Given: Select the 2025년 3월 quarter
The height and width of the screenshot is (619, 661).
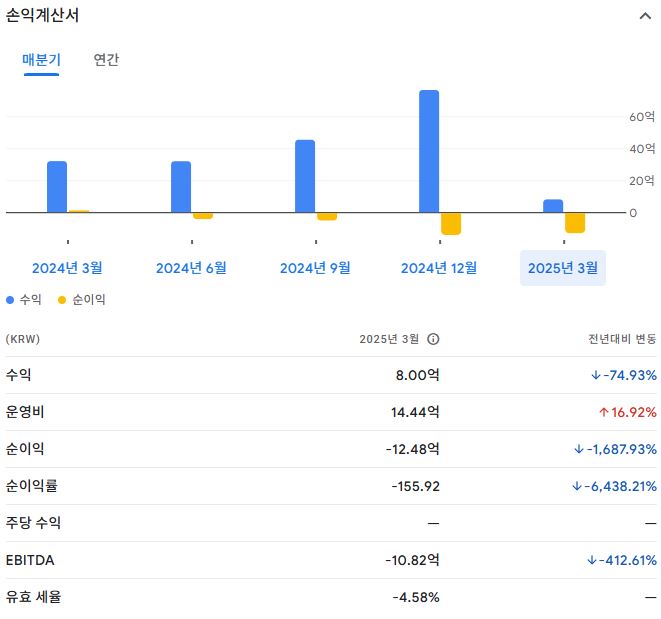Looking at the screenshot, I should [563, 268].
